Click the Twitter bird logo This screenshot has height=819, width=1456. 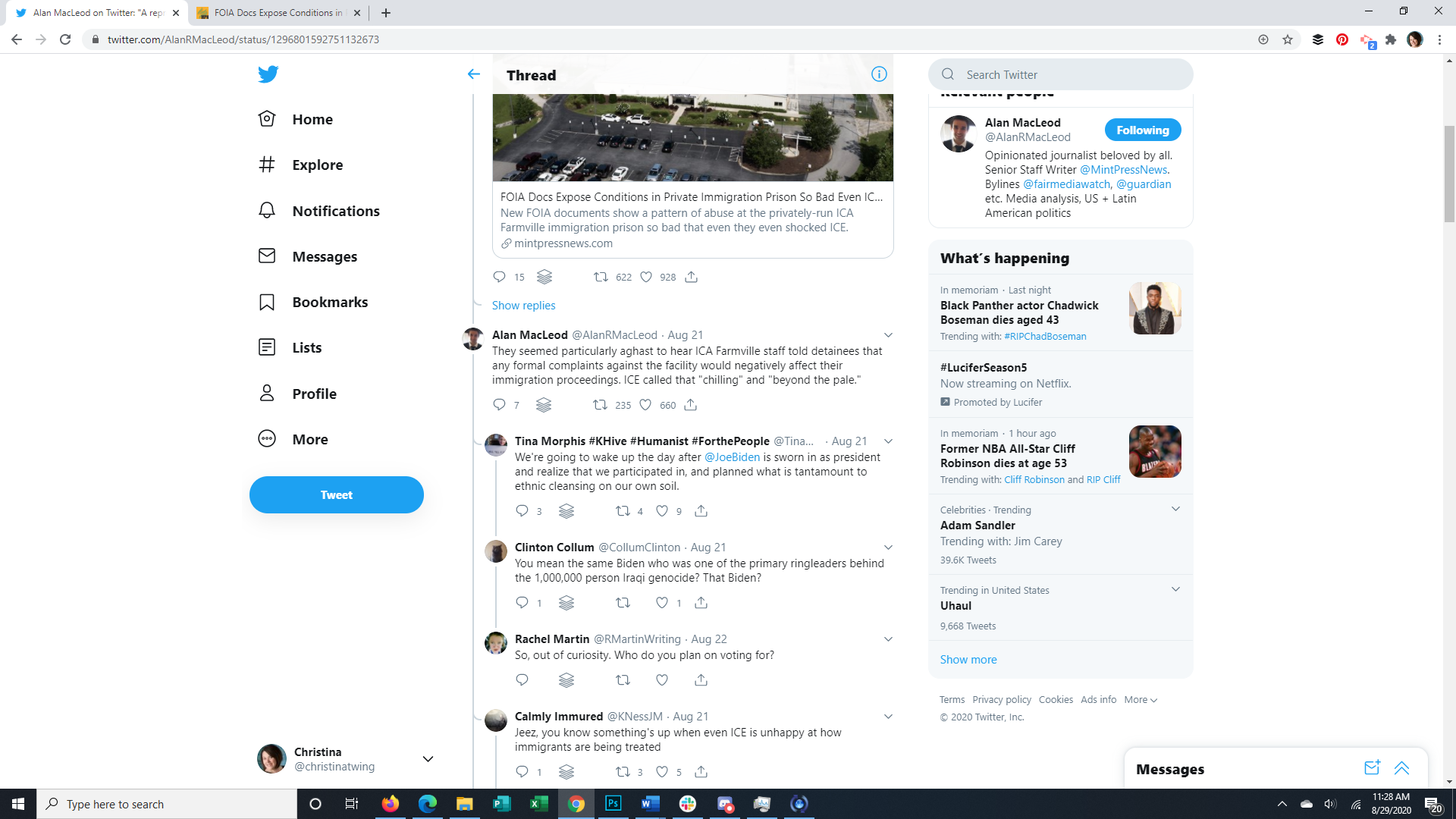(268, 74)
